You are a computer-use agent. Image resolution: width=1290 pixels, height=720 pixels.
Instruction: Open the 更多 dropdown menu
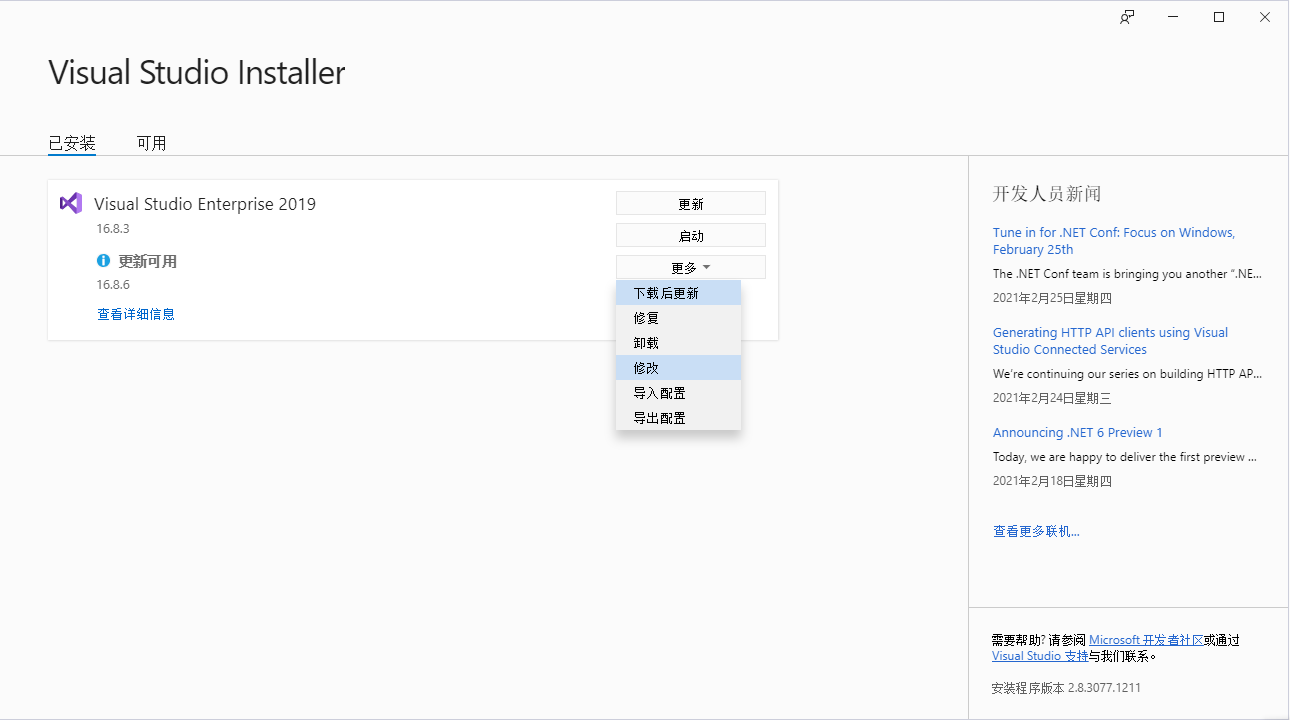(x=690, y=266)
